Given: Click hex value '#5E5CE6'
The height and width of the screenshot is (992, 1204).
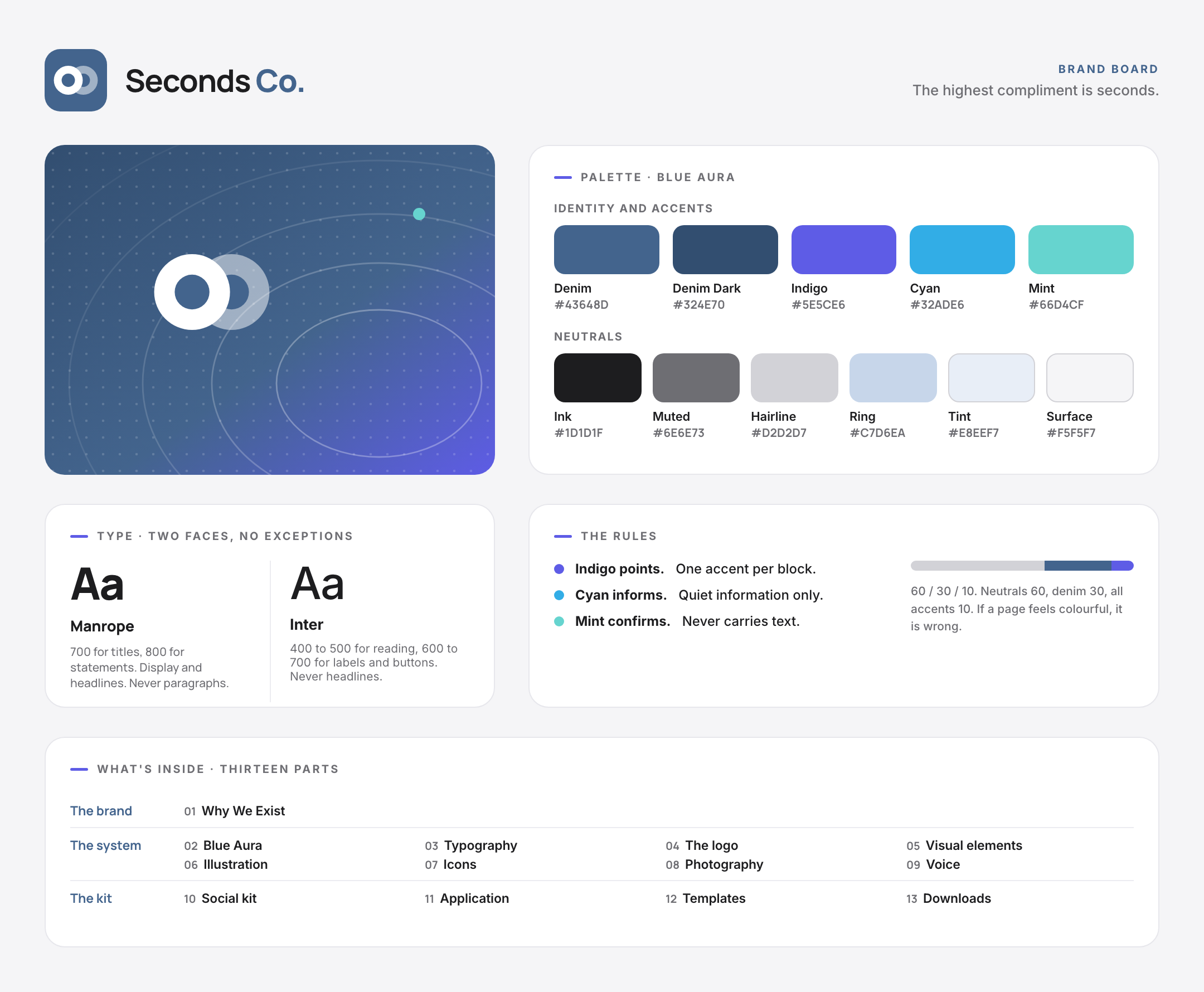Looking at the screenshot, I should point(818,305).
